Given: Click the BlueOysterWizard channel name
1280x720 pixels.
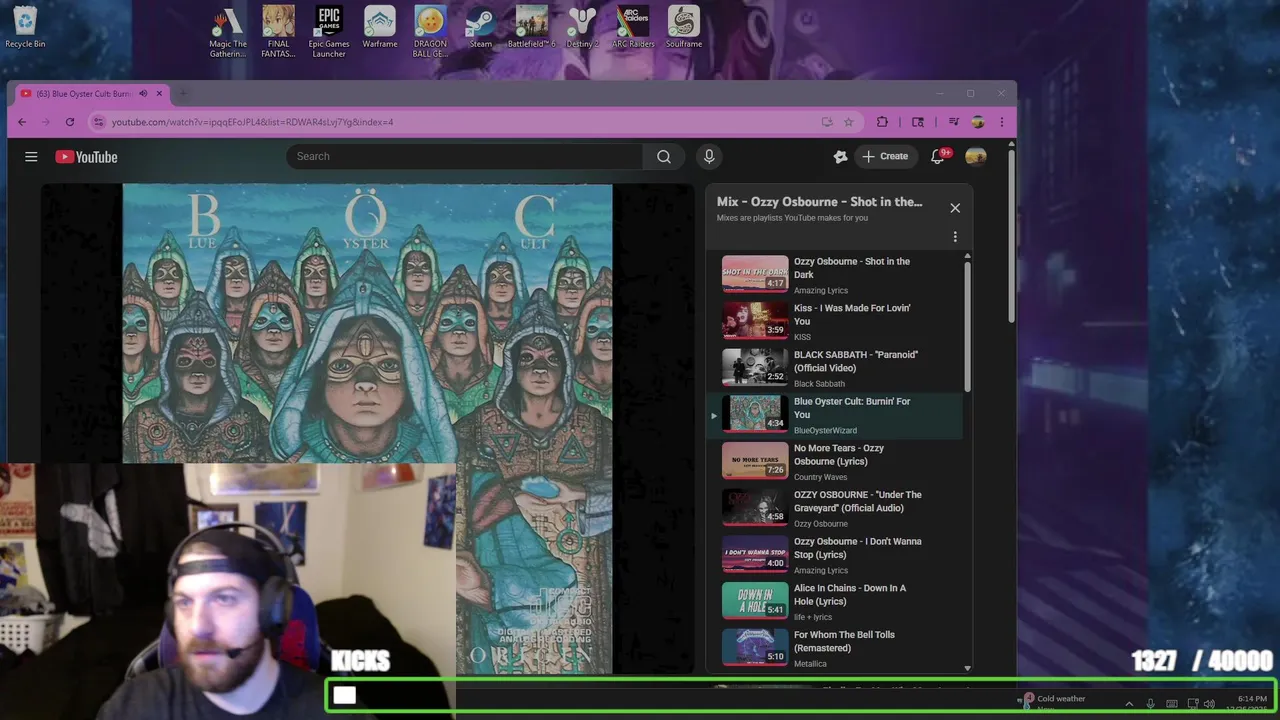Looking at the screenshot, I should (x=825, y=430).
